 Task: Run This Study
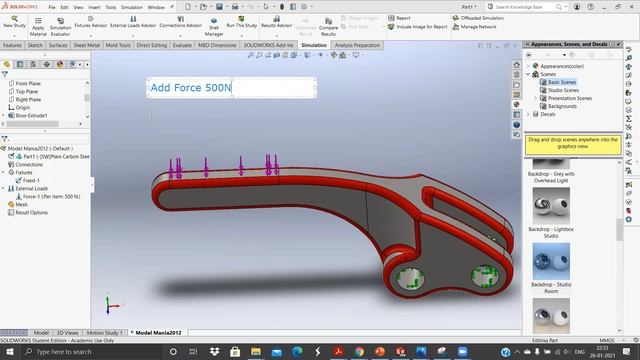pyautogui.click(x=242, y=22)
